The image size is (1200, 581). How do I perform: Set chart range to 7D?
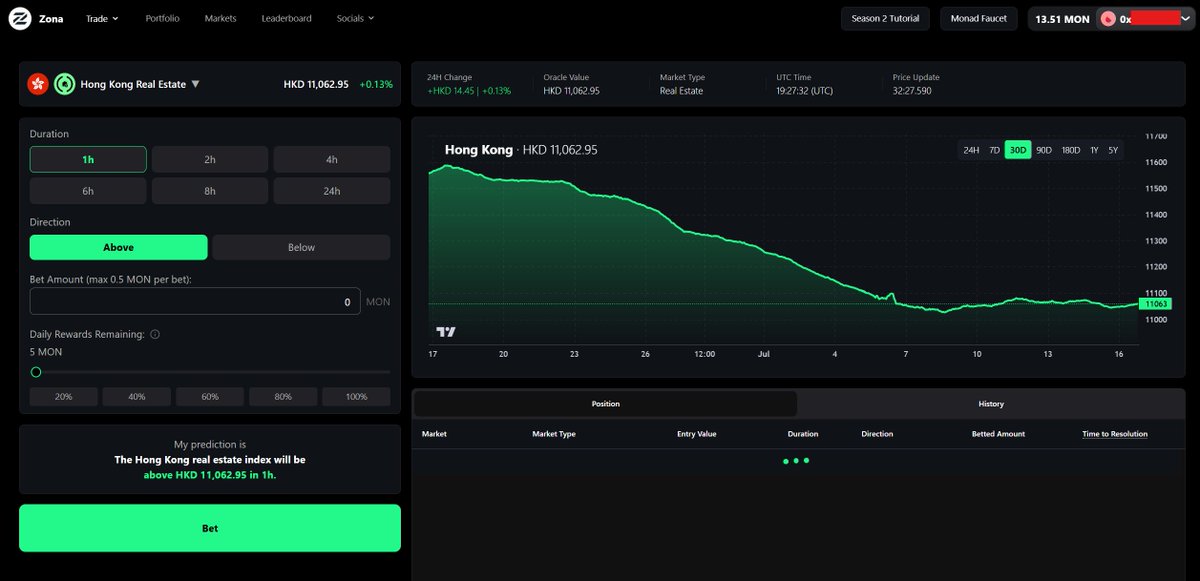tap(994, 150)
